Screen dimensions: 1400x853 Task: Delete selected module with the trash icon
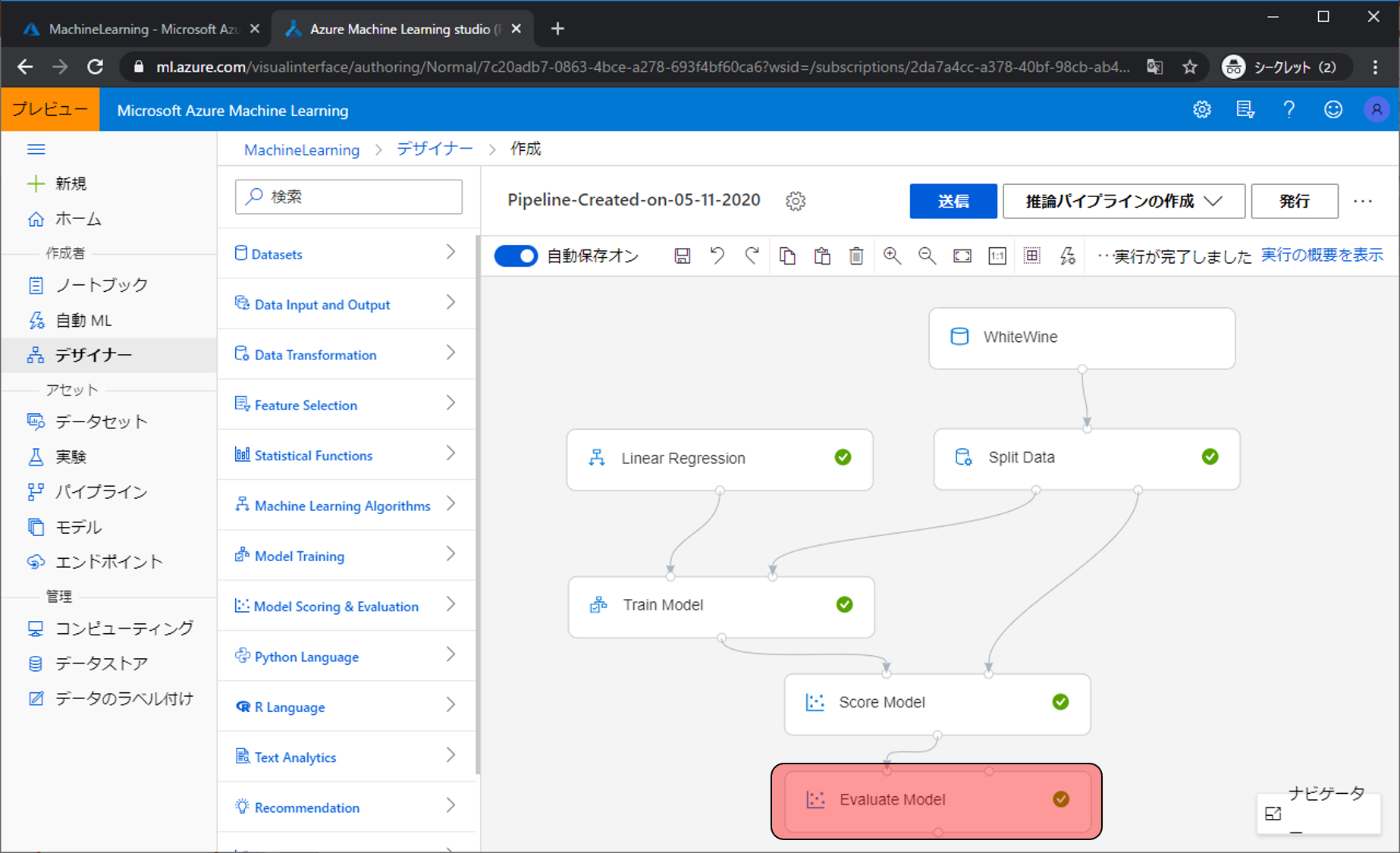(x=856, y=256)
